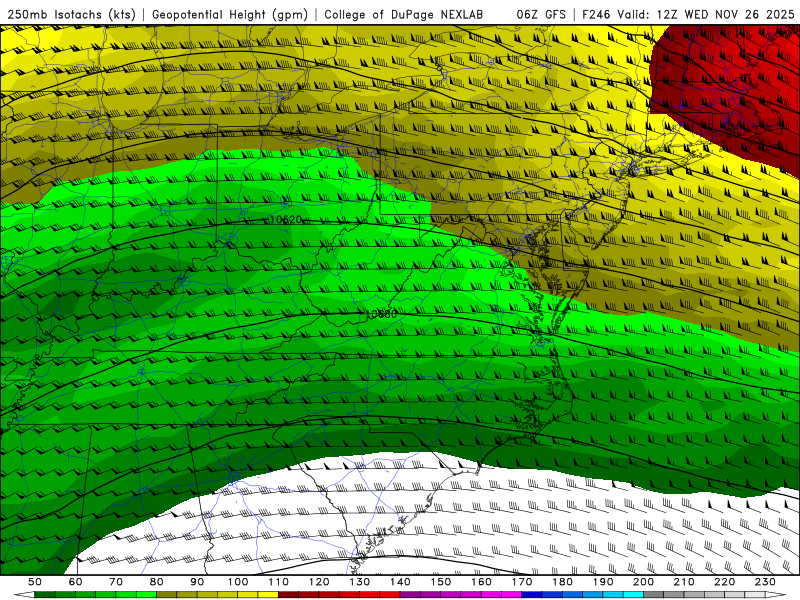Click the blue section of the legend color bar
Viewport: 800px width, 600px height.
coord(582,595)
